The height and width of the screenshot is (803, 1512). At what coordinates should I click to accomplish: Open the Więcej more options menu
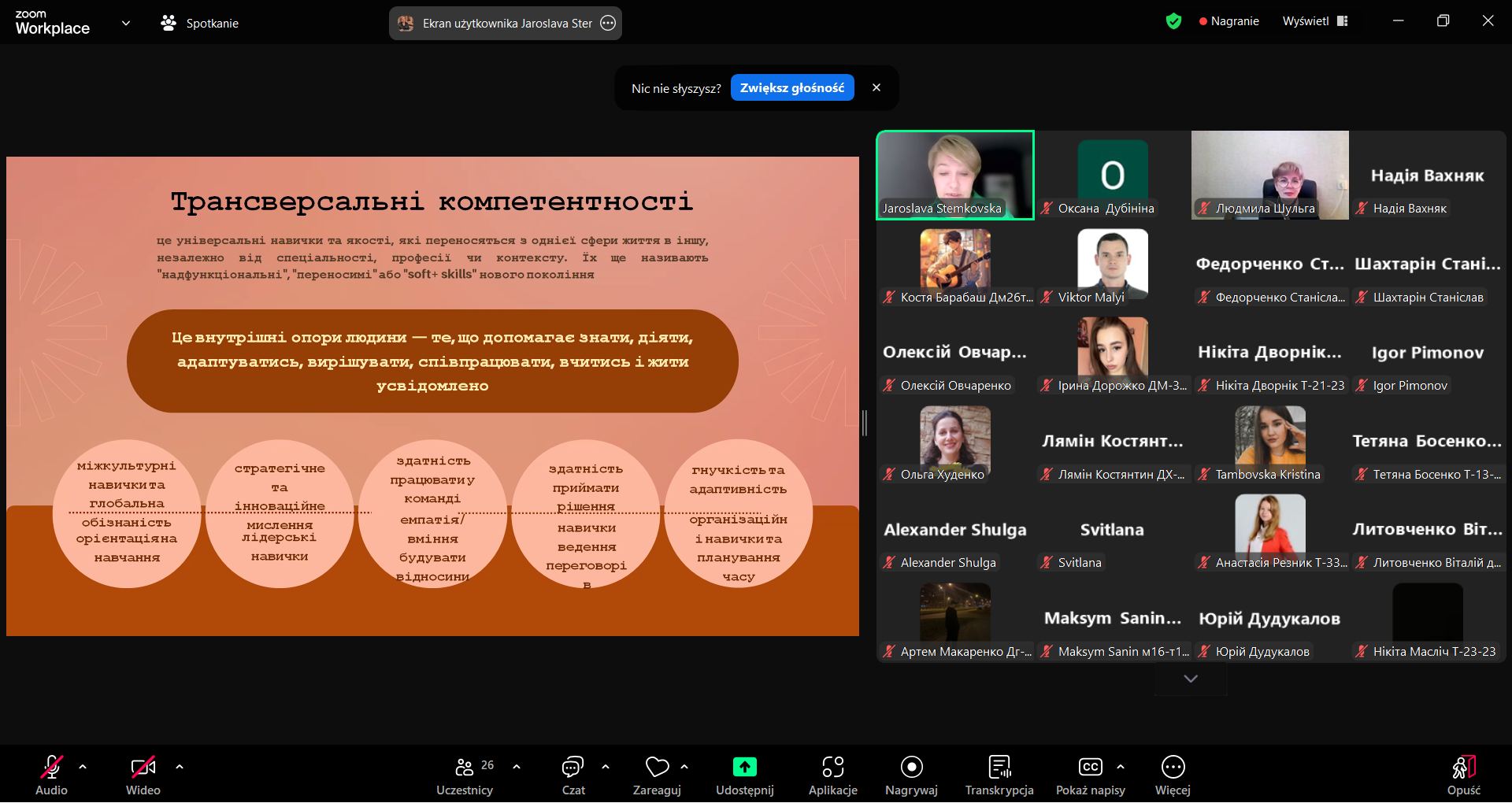pyautogui.click(x=1173, y=768)
